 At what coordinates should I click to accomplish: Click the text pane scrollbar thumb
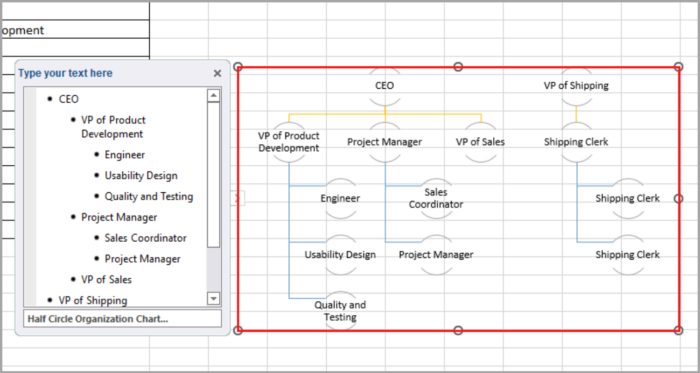pyautogui.click(x=214, y=174)
